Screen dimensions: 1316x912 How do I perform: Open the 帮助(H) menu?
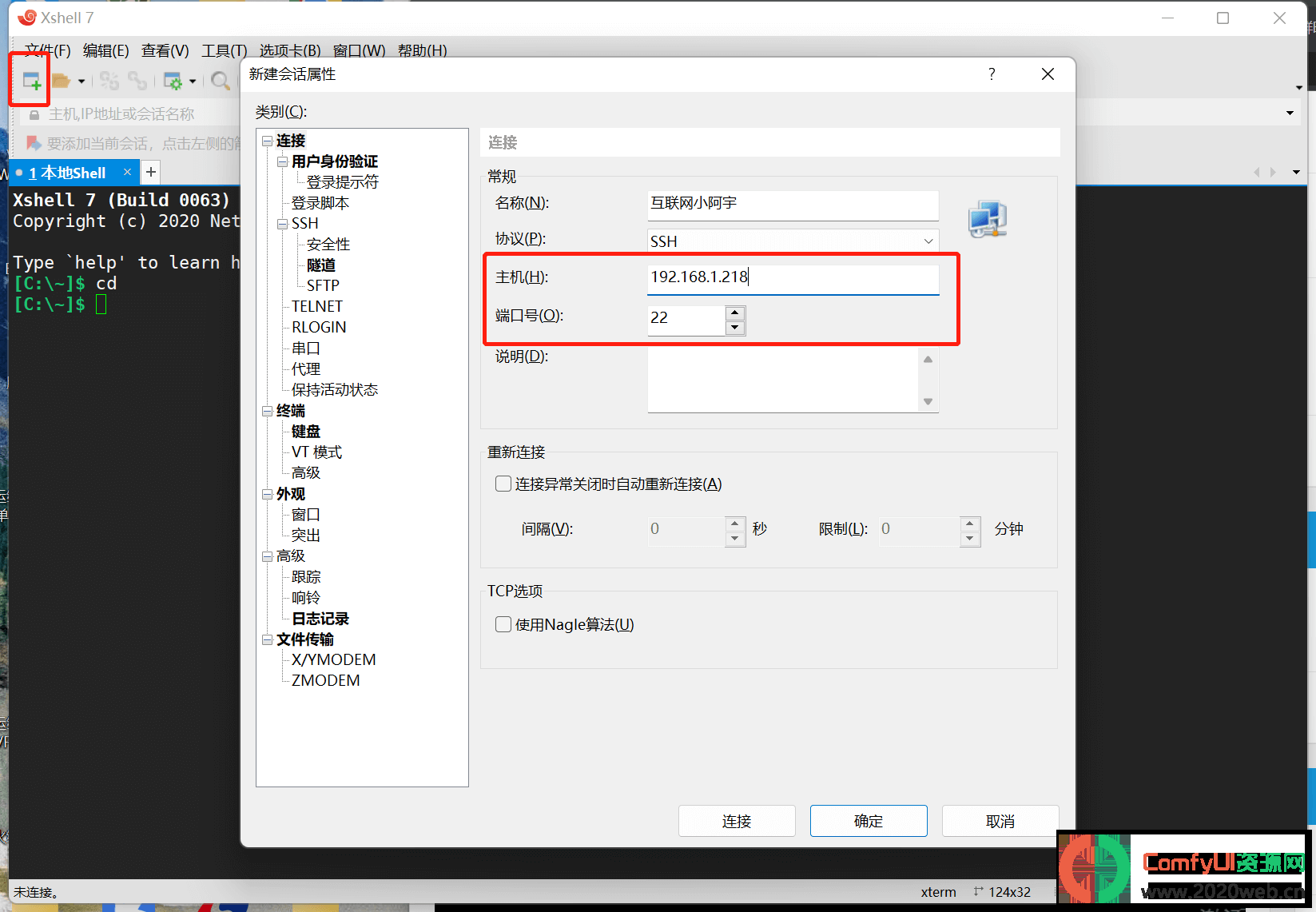tap(423, 51)
